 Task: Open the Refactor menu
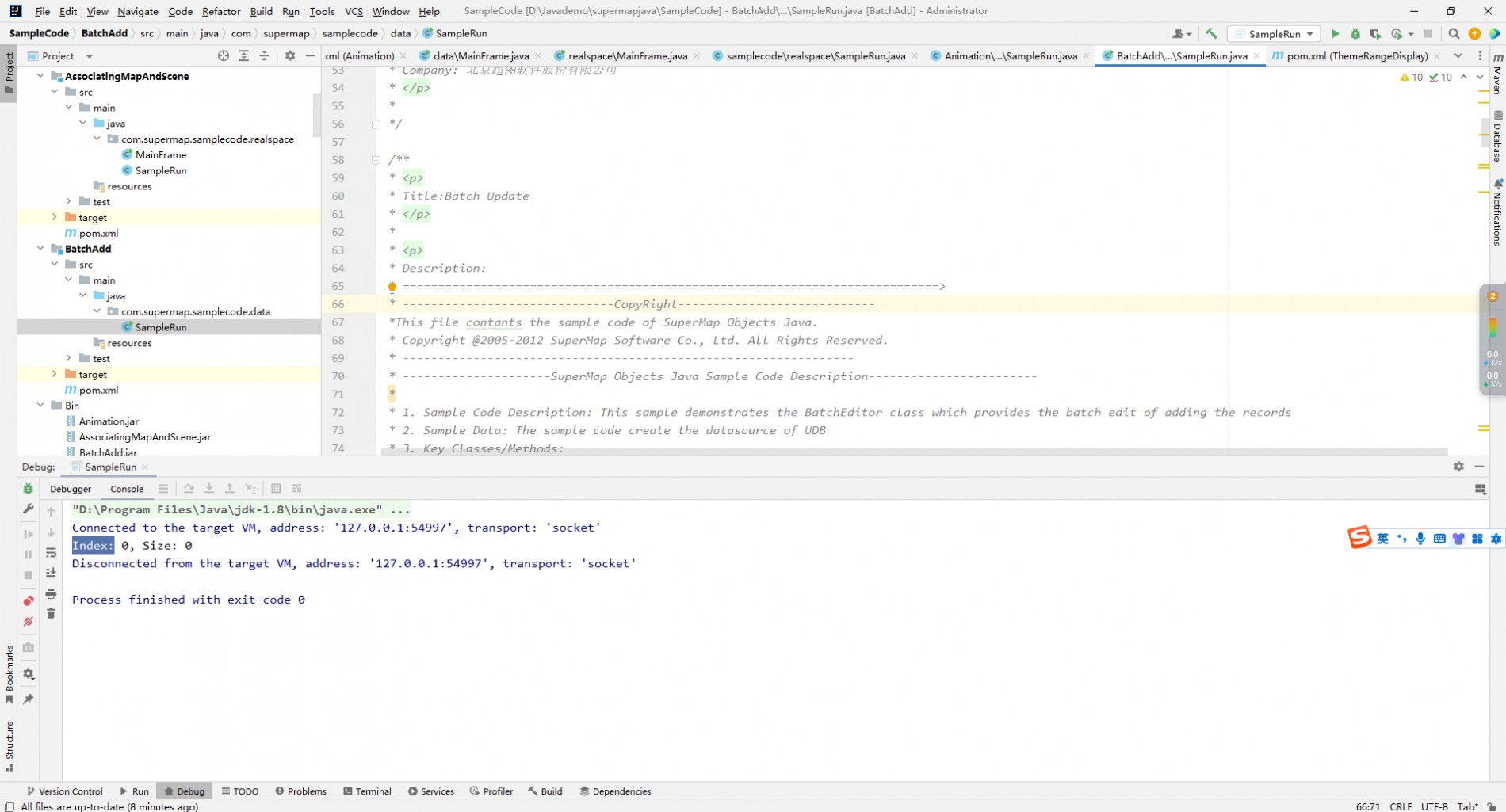[x=221, y=11]
